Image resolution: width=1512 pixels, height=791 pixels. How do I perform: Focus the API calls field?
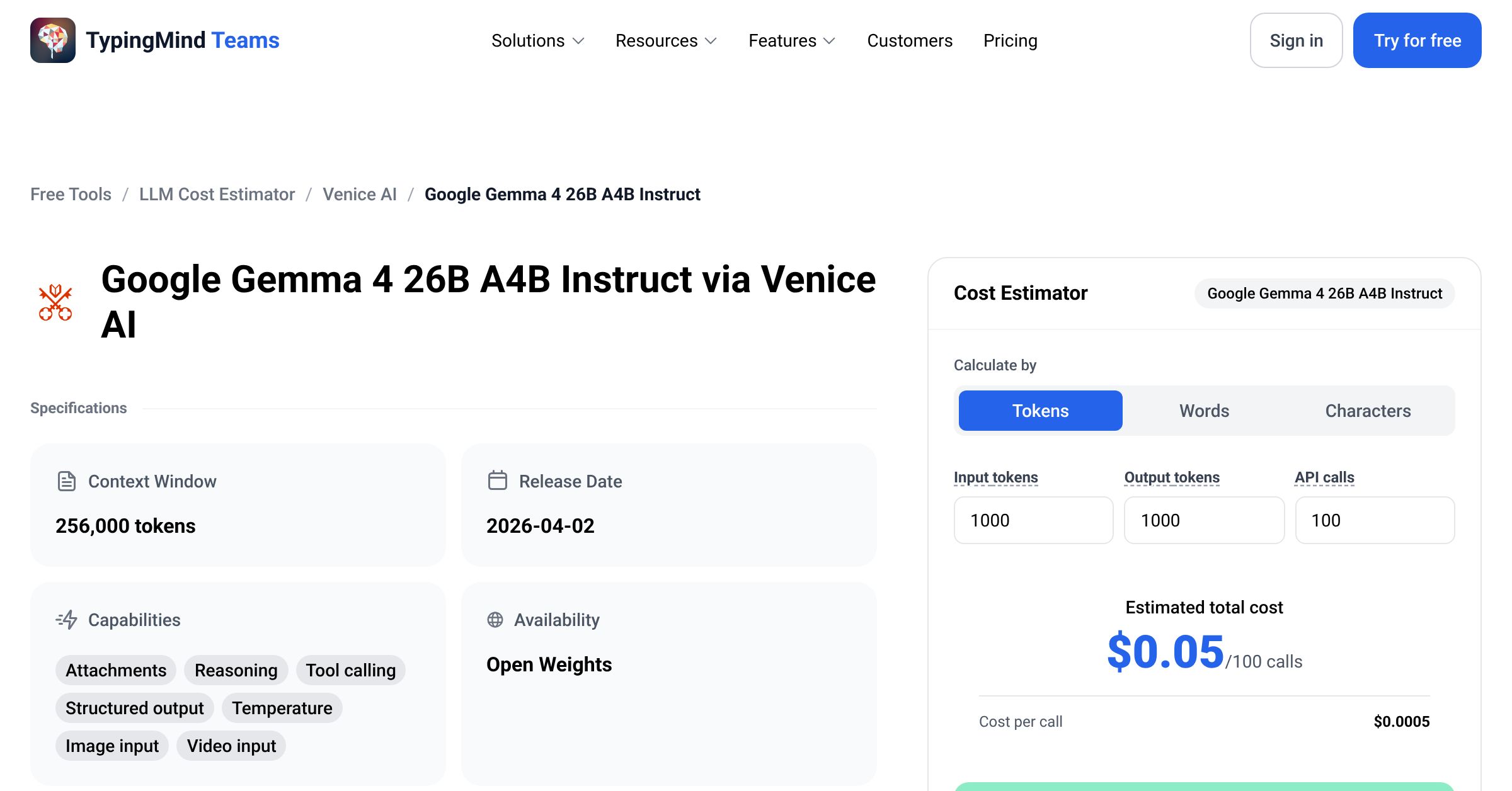(x=1375, y=520)
